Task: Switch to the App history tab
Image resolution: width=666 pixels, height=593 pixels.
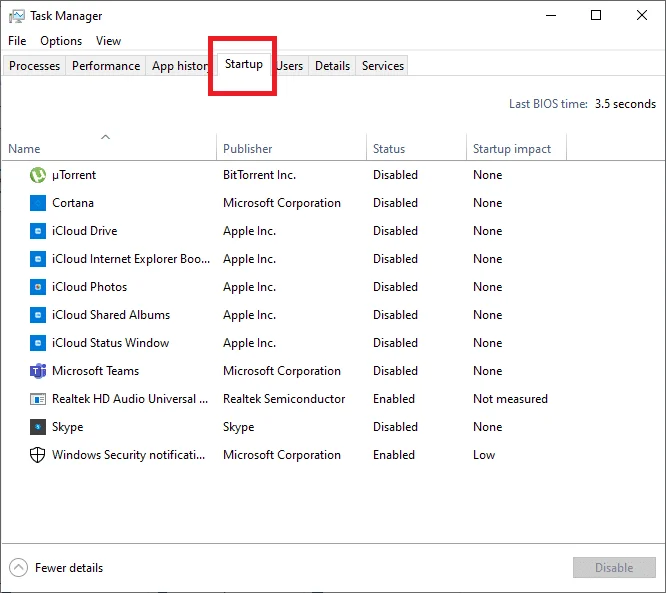Action: coord(180,66)
